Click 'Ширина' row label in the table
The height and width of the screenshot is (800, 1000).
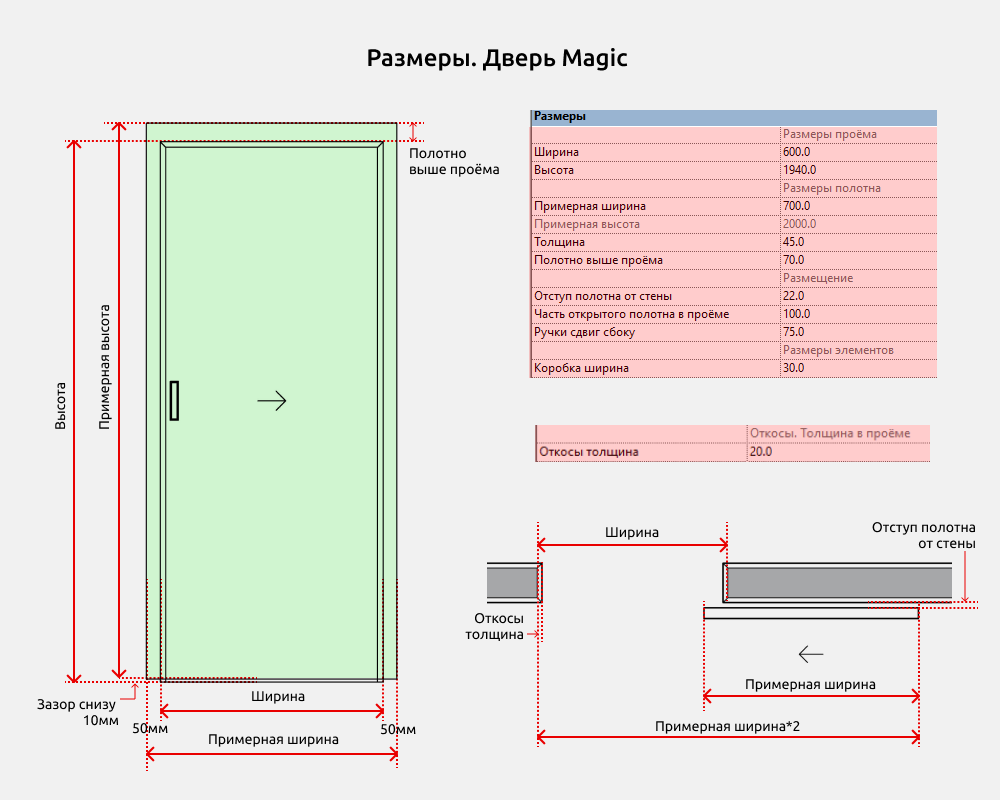point(556,152)
